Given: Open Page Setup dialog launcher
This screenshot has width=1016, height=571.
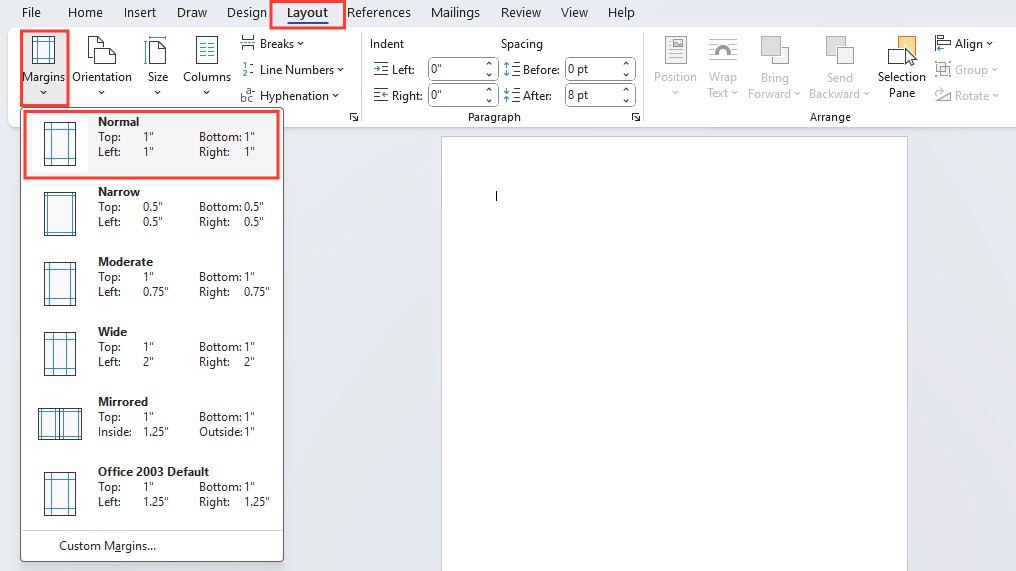Looking at the screenshot, I should 354,117.
